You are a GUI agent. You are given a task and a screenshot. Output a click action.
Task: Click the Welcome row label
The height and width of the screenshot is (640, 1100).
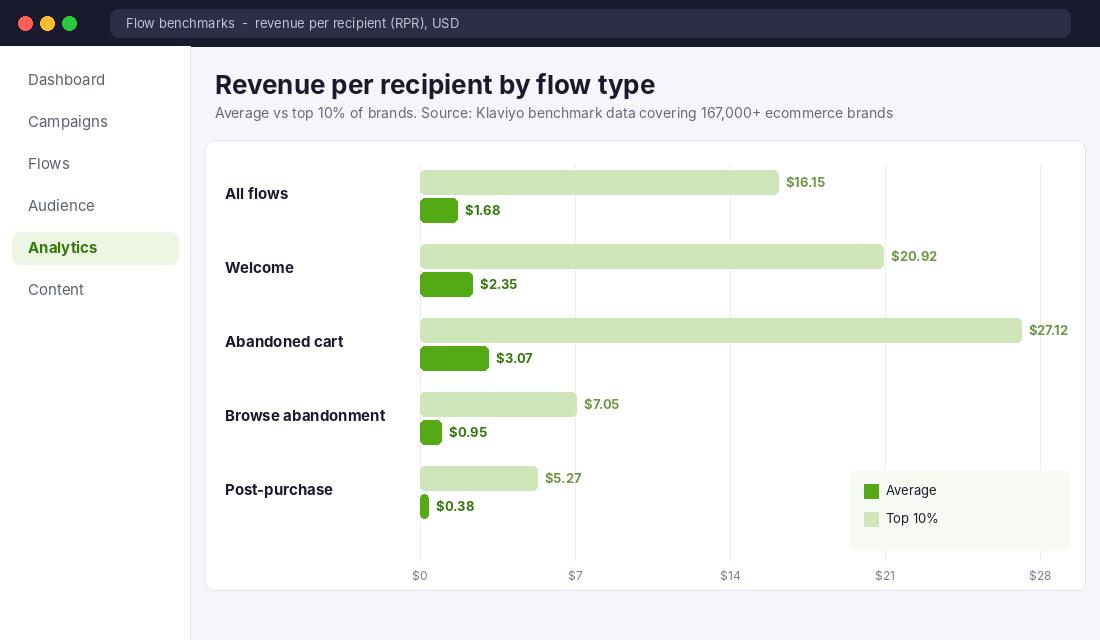(x=260, y=268)
